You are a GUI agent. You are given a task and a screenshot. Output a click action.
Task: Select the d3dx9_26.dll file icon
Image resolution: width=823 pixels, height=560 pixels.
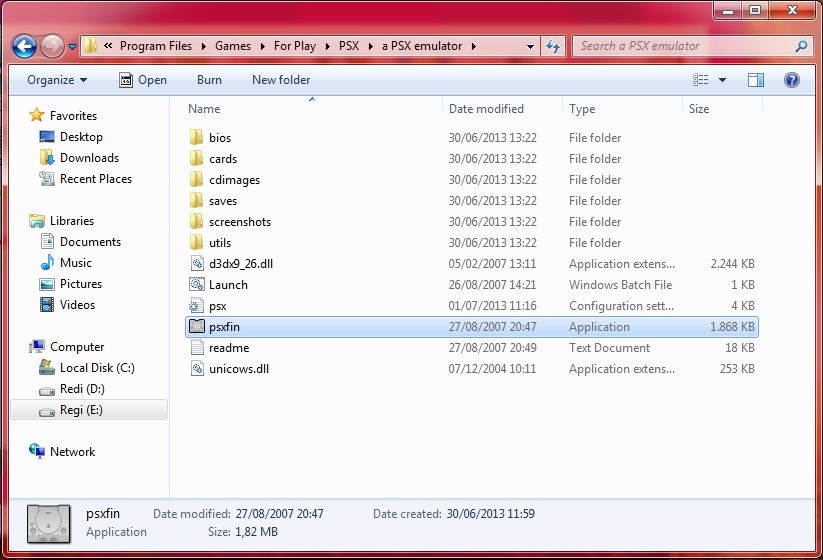tap(197, 263)
